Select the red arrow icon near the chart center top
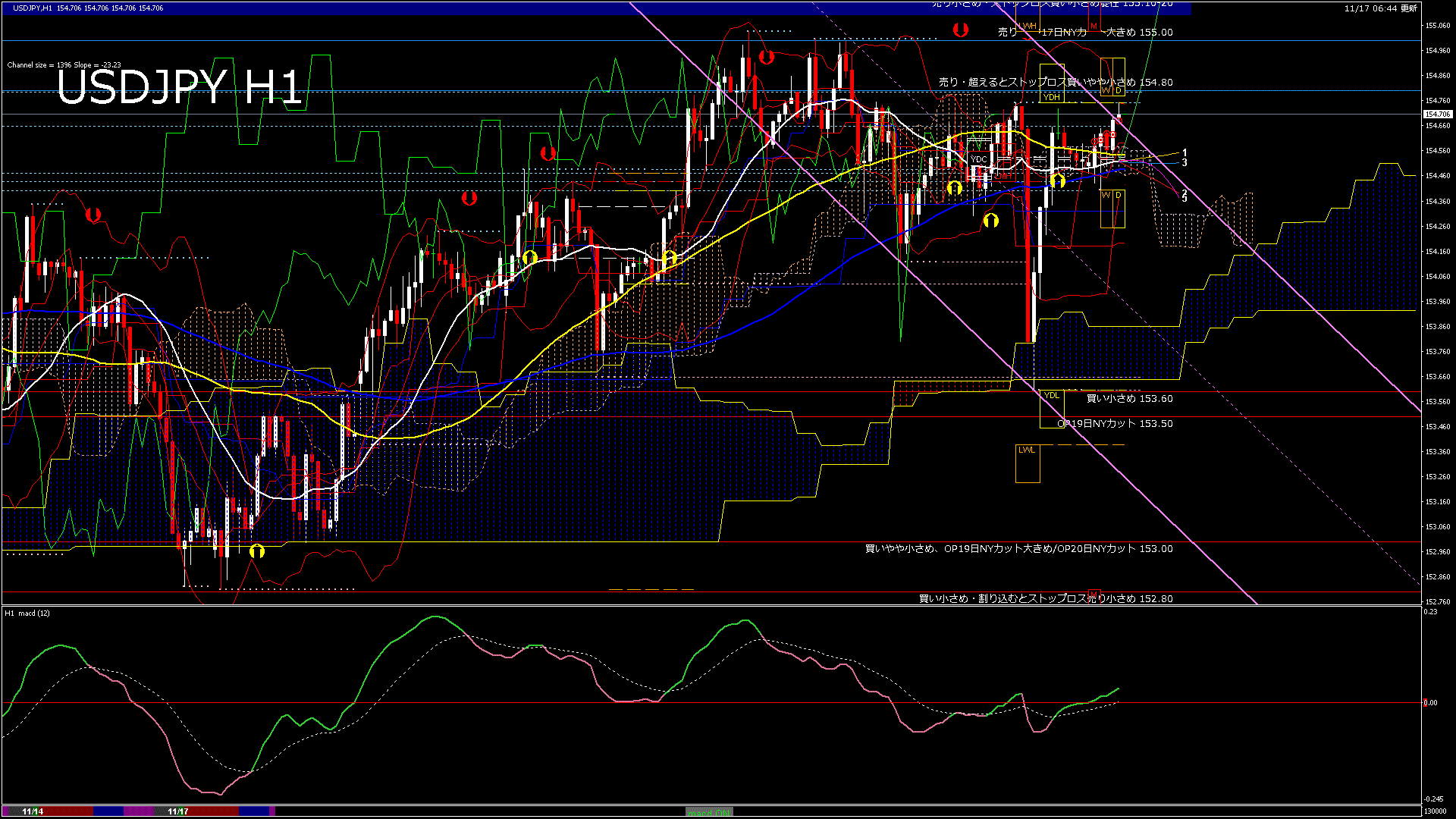The height and width of the screenshot is (819, 1456). click(766, 55)
